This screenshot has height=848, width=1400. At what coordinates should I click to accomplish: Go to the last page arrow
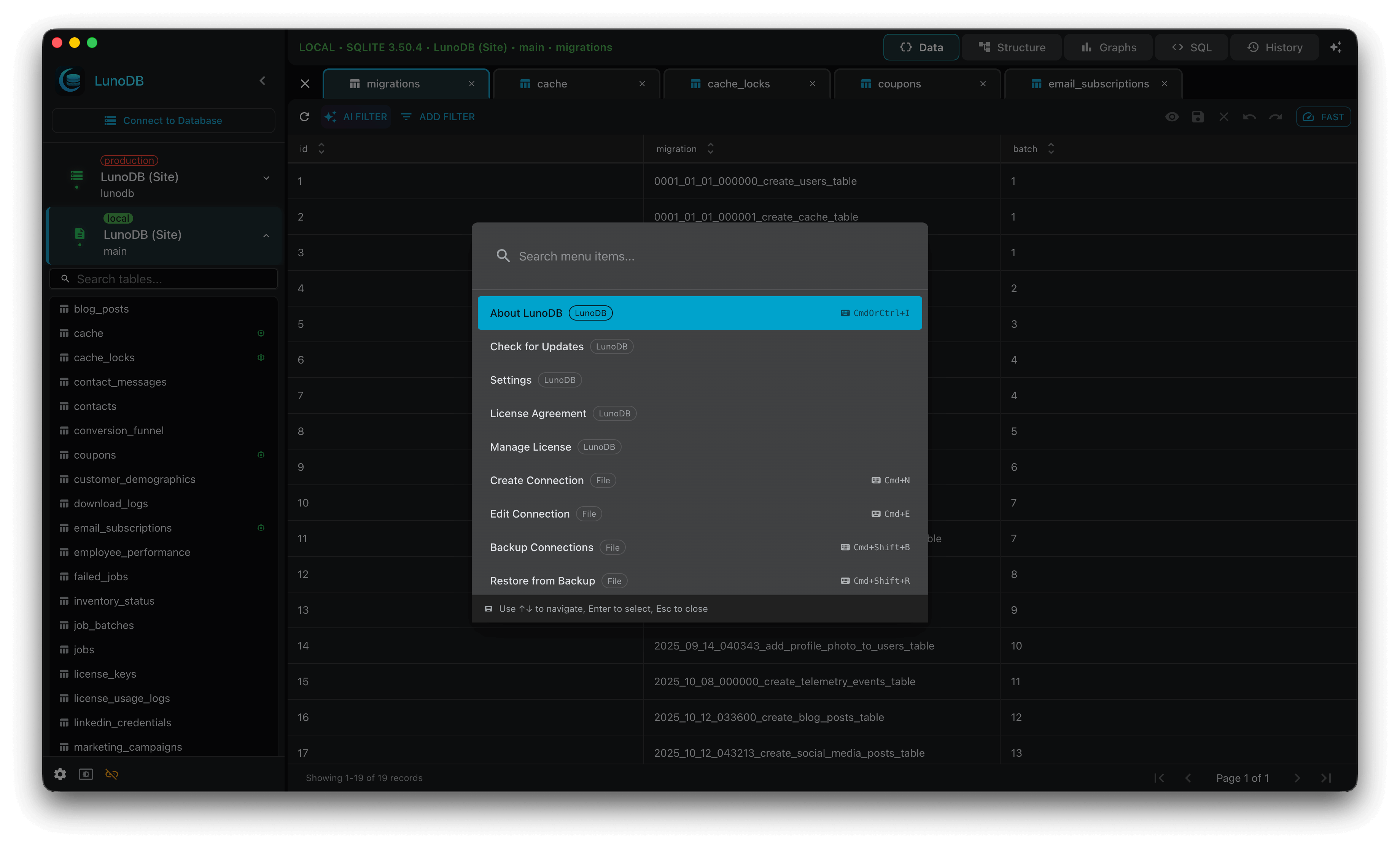1325,778
